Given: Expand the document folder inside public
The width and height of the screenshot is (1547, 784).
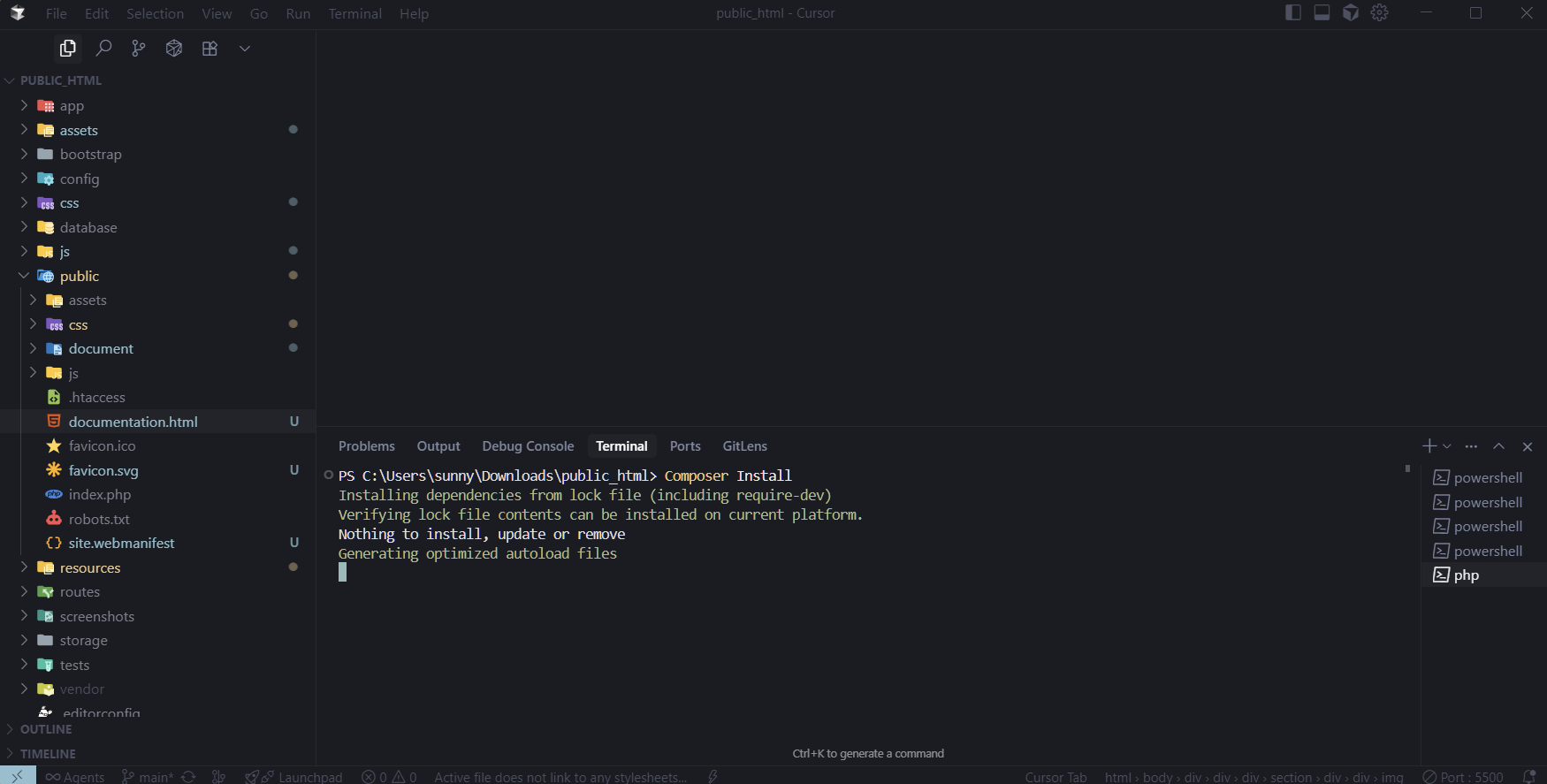Looking at the screenshot, I should point(101,349).
